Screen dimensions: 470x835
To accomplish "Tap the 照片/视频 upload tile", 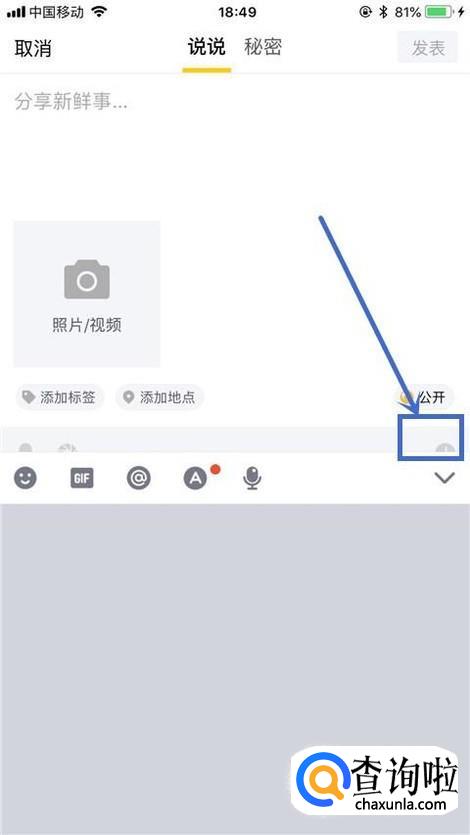I will tap(87, 294).
